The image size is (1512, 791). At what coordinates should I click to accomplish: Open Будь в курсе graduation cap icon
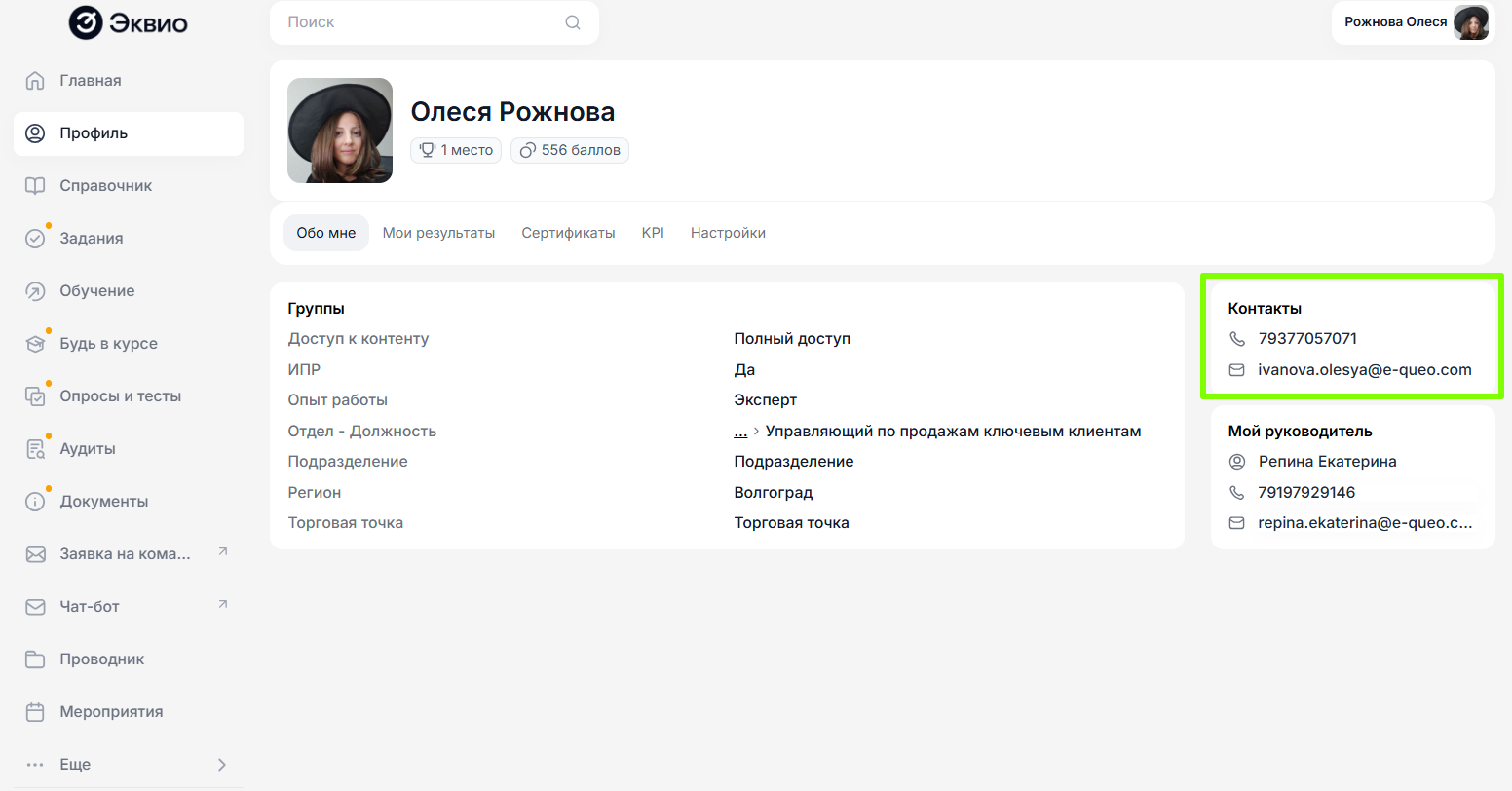click(35, 344)
